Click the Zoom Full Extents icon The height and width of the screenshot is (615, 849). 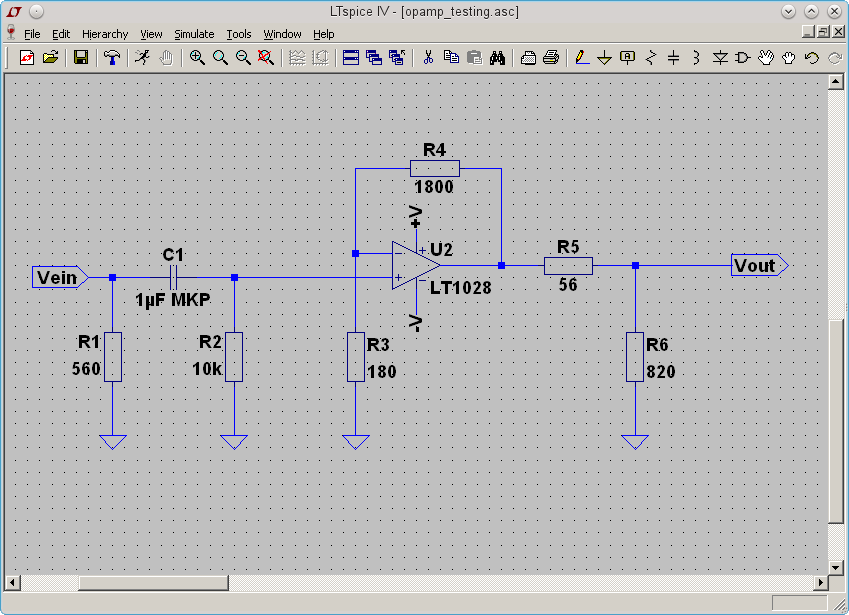point(266,57)
